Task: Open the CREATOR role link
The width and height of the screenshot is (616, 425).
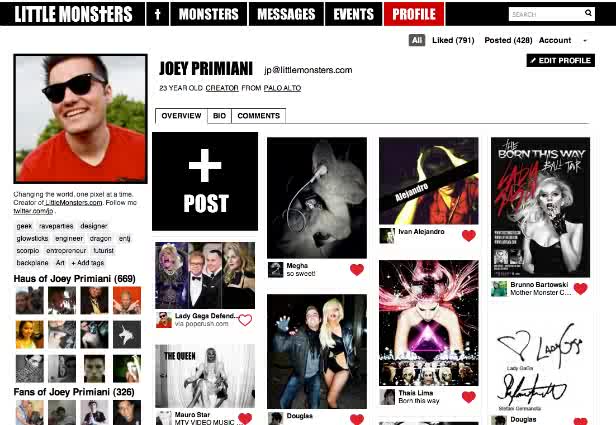Action: [x=222, y=88]
